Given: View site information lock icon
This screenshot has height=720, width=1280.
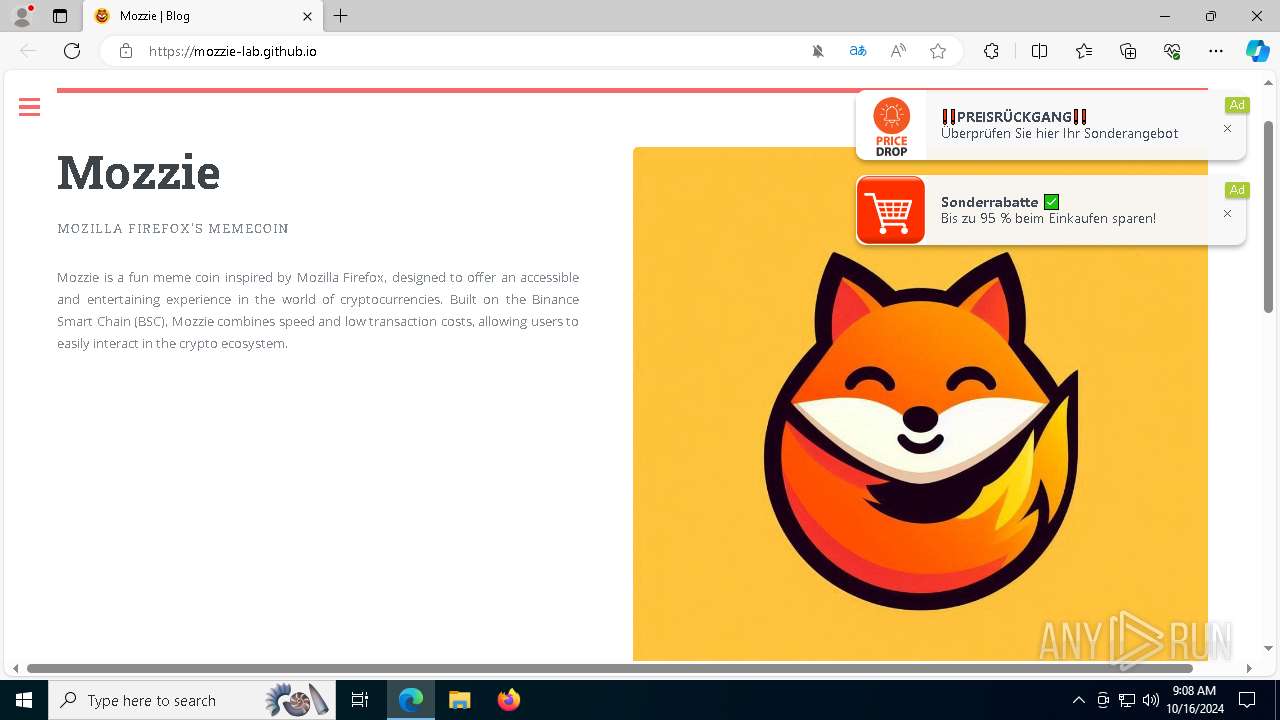Looking at the screenshot, I should coord(125,51).
